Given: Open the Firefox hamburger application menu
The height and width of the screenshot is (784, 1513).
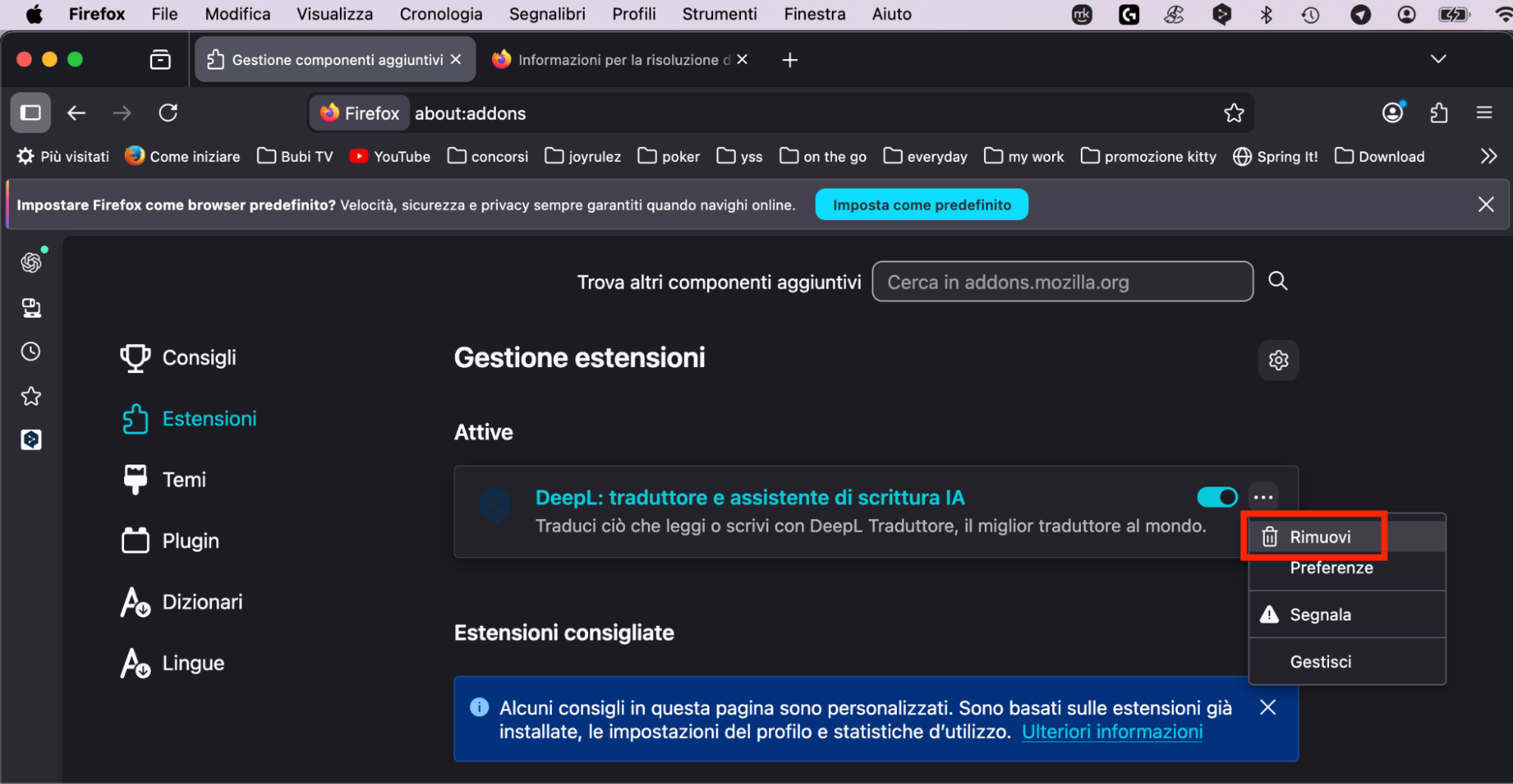Looking at the screenshot, I should [1484, 113].
